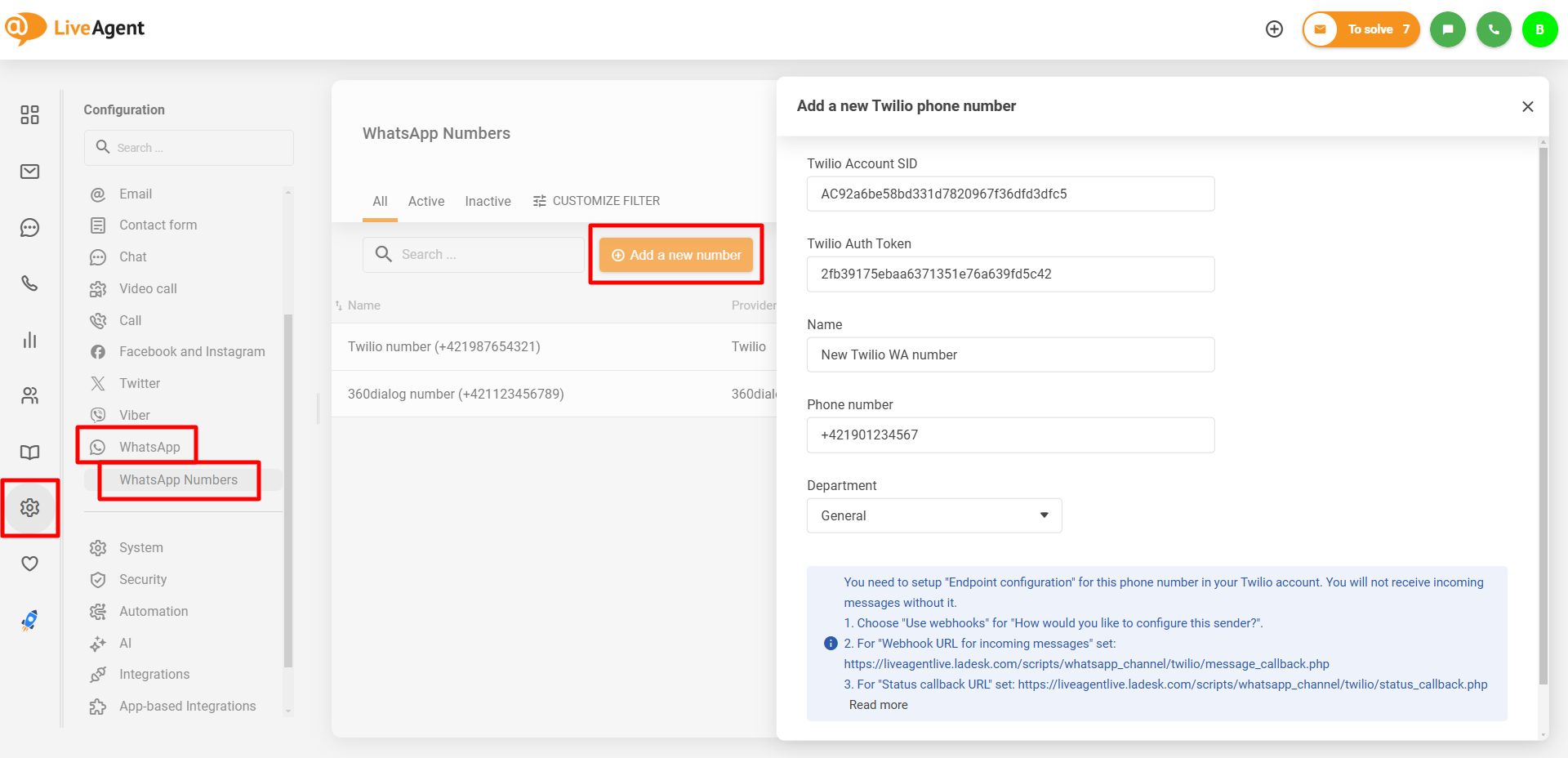Open the Chats bubble icon in sidebar
Image resolution: width=1568 pixels, height=758 pixels.
point(30,228)
